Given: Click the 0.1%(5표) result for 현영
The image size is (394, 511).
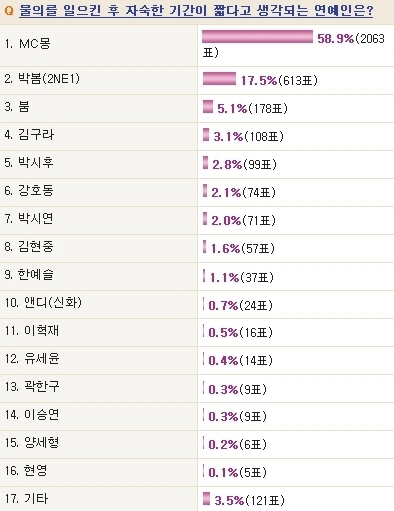Looking at the screenshot, I should point(237,472).
